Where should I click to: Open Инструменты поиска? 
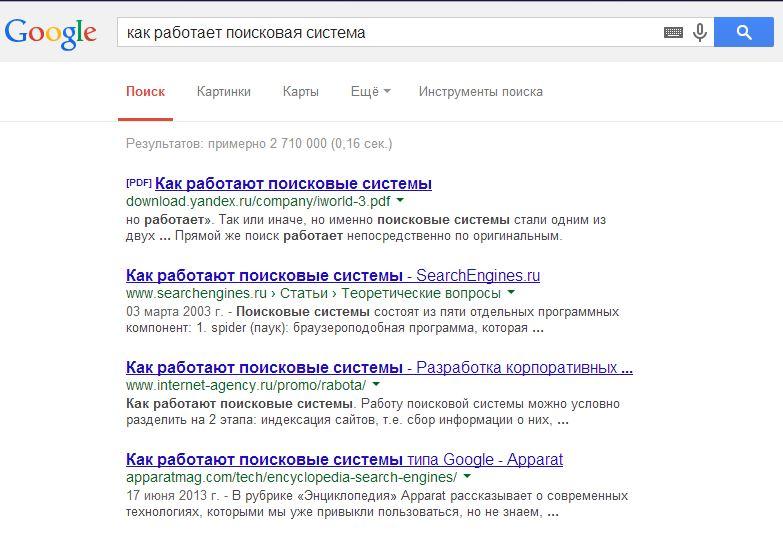pyautogui.click(x=480, y=92)
